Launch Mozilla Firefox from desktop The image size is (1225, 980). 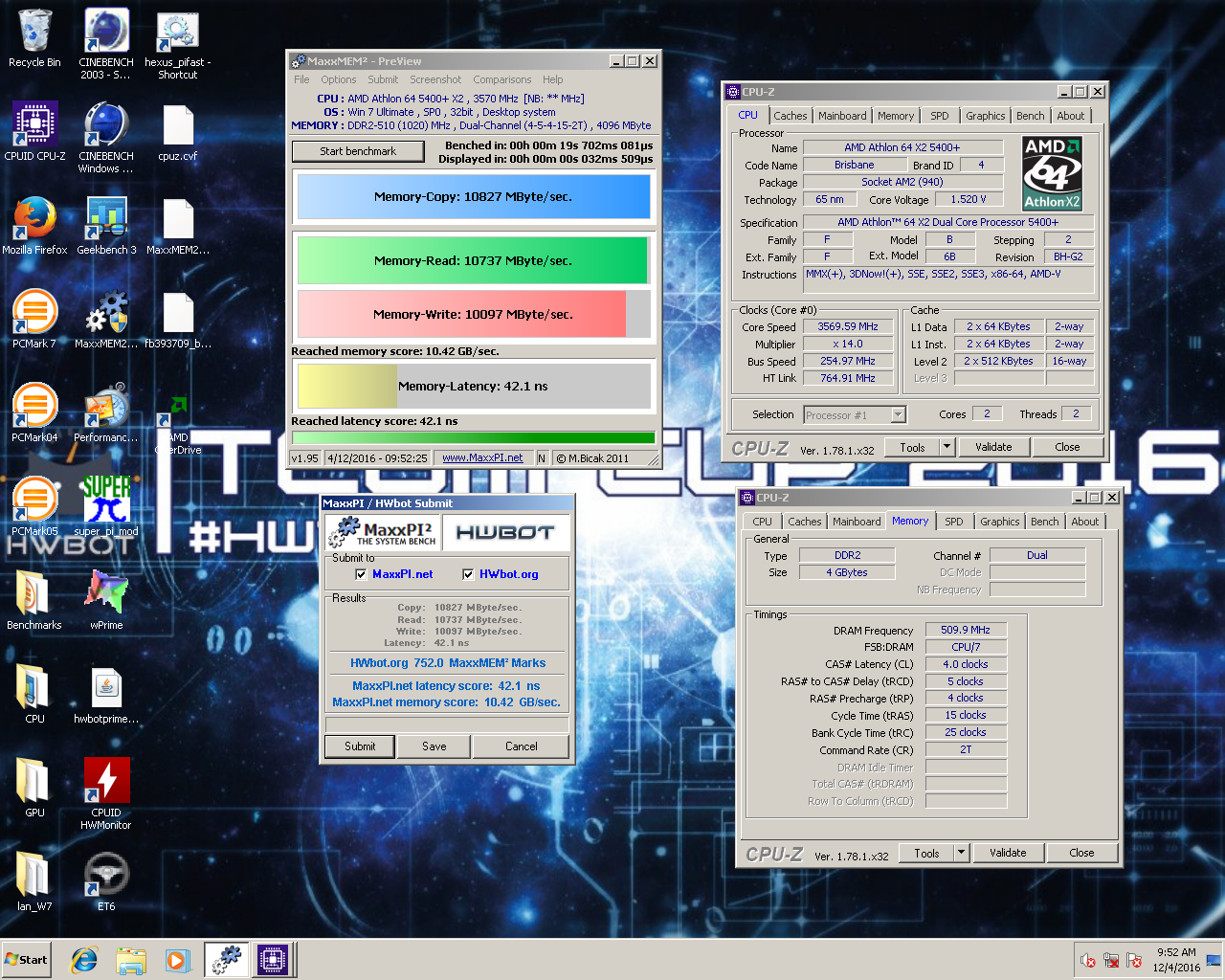35,226
